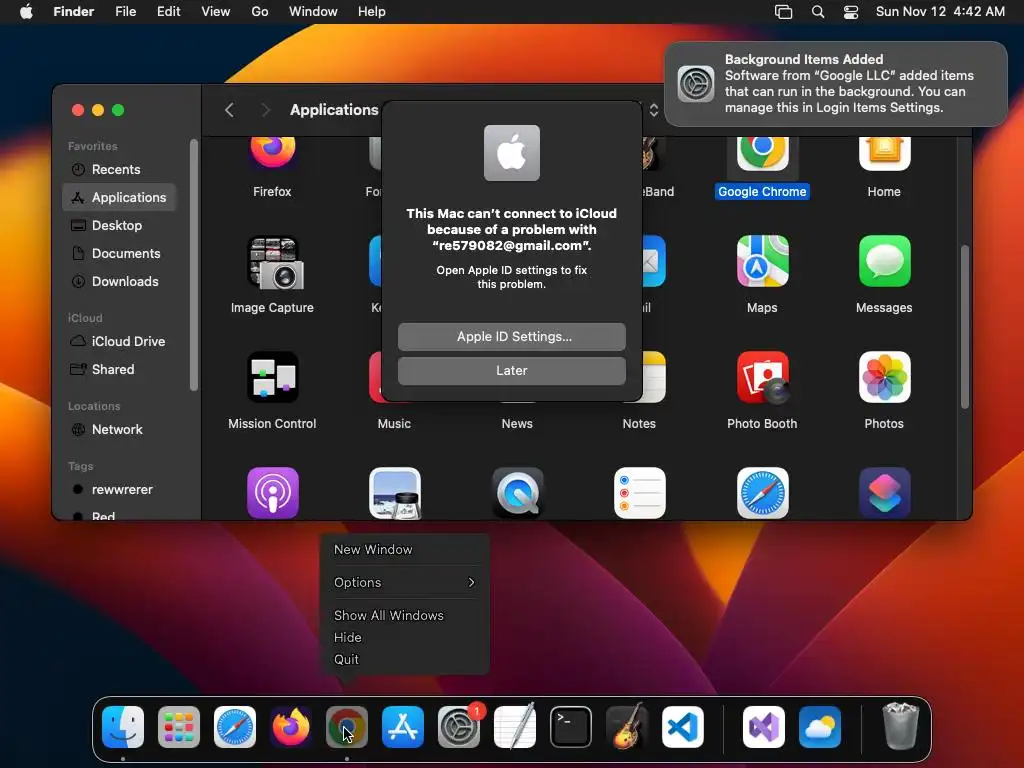The width and height of the screenshot is (1024, 768).
Task: Choose Show All Windows in Dock menu
Action: pyautogui.click(x=405, y=615)
